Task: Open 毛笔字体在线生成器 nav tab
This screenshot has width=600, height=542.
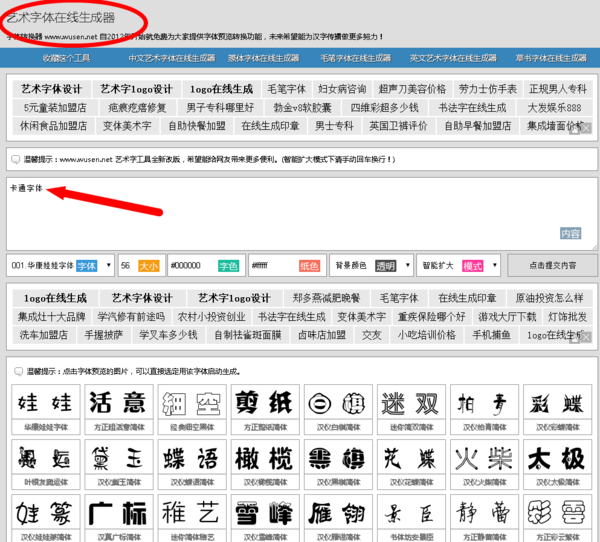Action: 355,58
